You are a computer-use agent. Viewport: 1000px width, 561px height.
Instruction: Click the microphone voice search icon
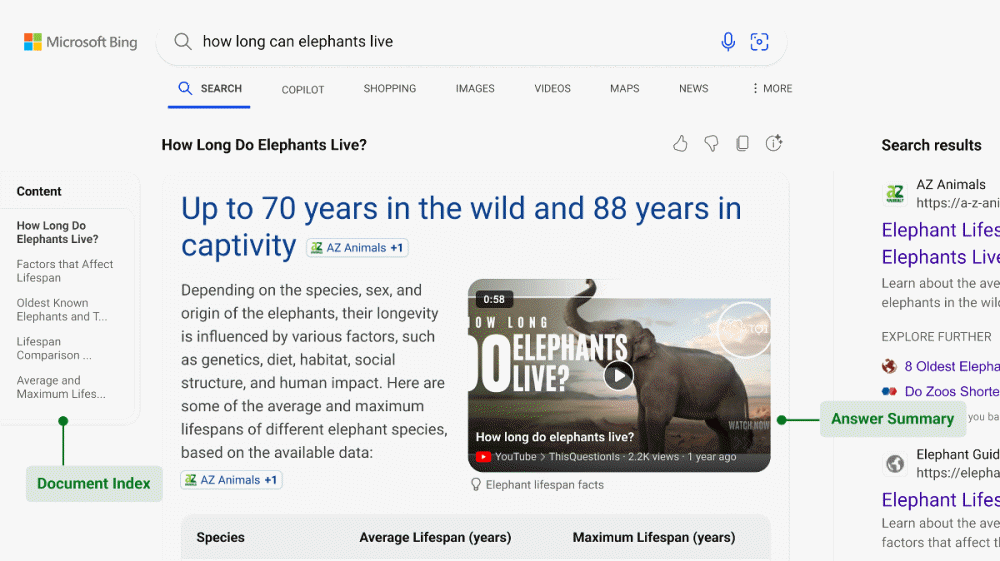coord(728,41)
